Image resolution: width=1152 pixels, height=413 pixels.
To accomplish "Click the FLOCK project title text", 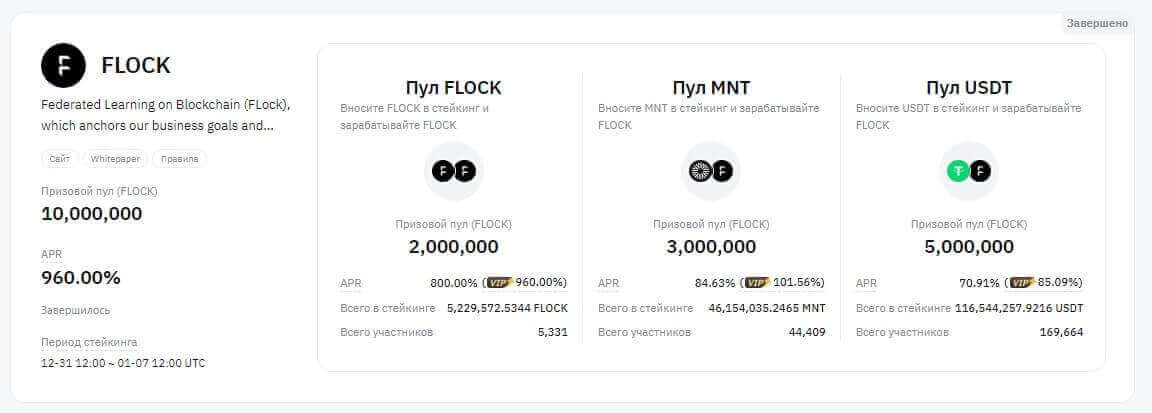I will coord(136,66).
